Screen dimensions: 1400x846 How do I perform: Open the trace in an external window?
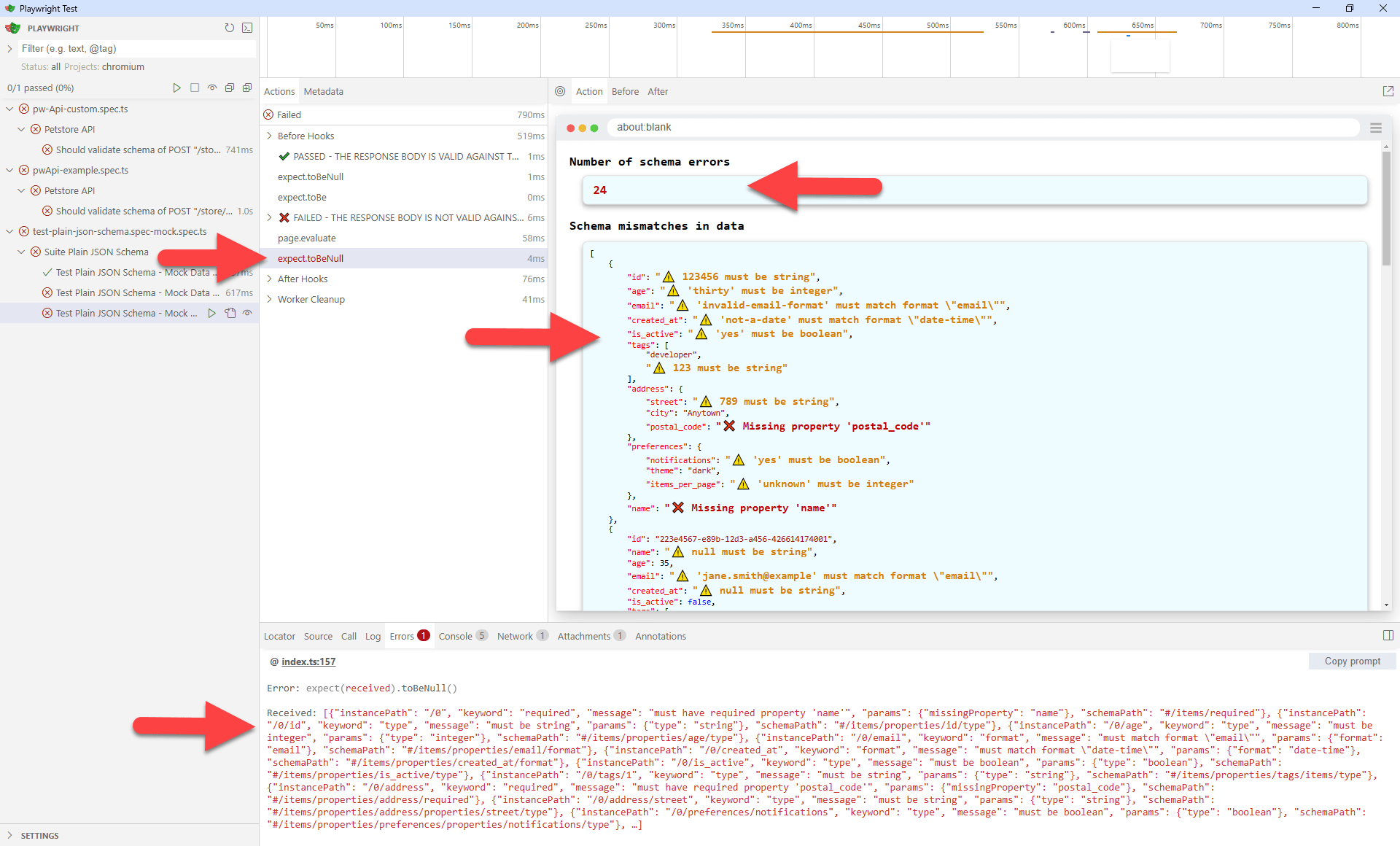1388,90
